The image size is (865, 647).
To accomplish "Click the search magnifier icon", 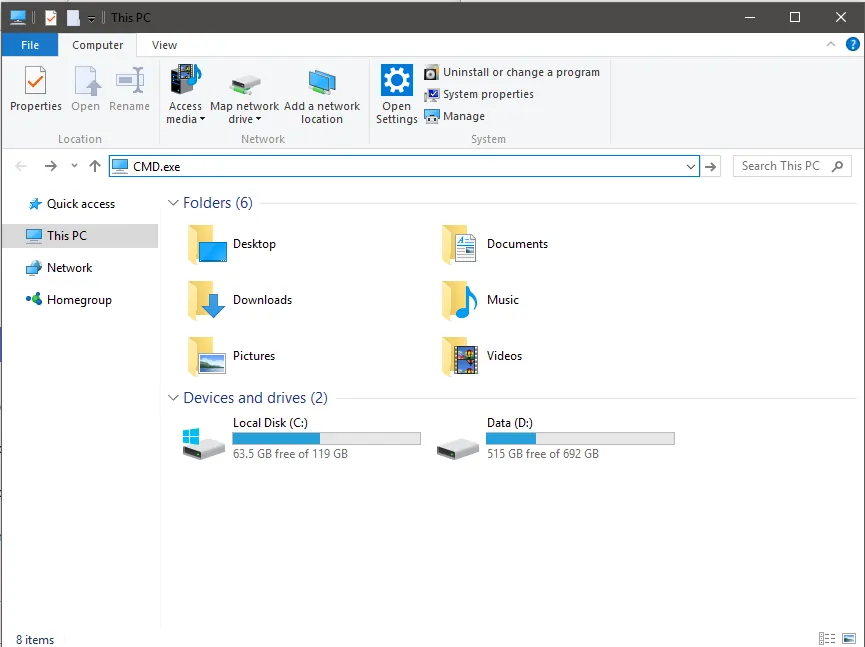I will 837,166.
